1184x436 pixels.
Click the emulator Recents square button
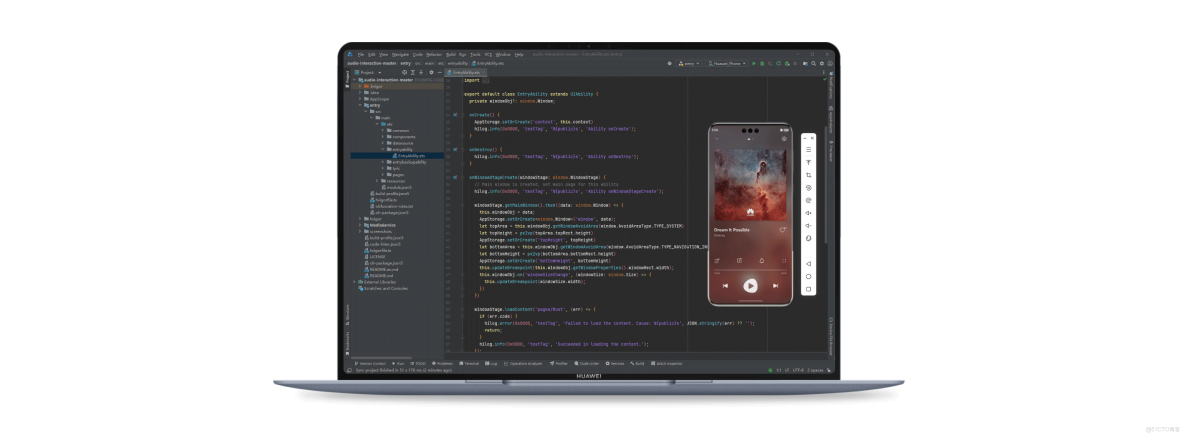(x=809, y=289)
